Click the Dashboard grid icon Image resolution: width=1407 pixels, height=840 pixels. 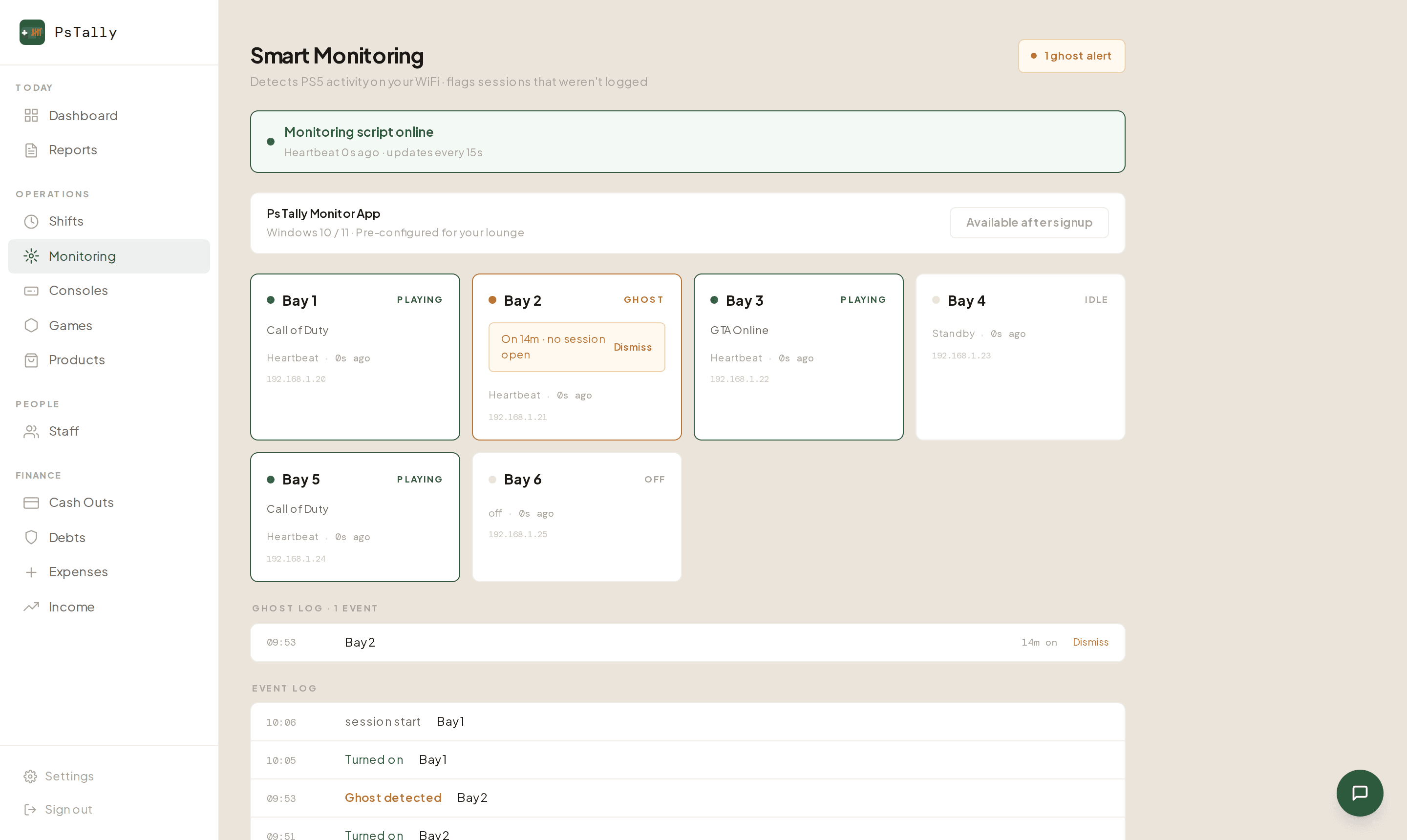click(x=31, y=115)
